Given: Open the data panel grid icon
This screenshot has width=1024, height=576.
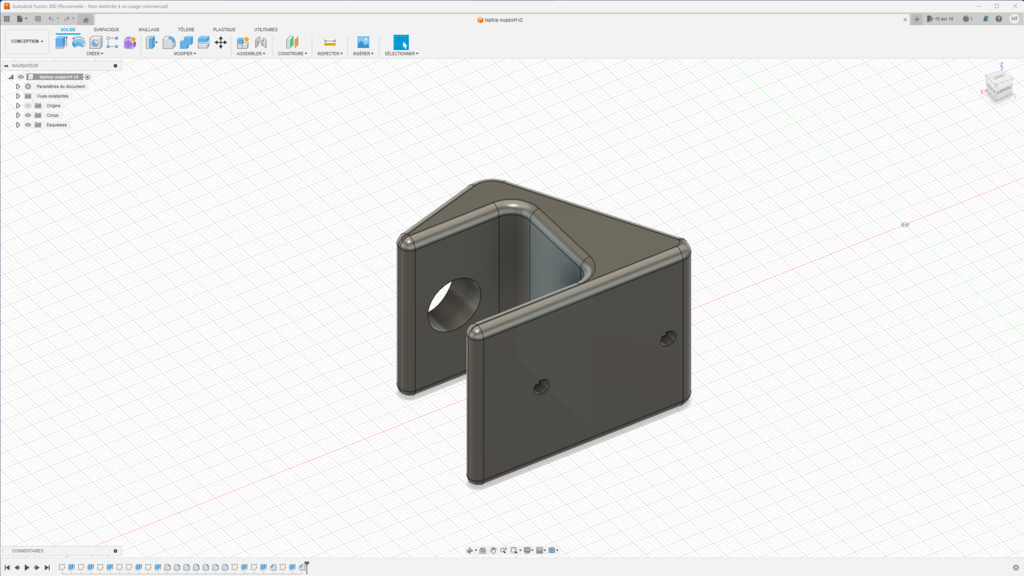Looking at the screenshot, I should (7, 19).
